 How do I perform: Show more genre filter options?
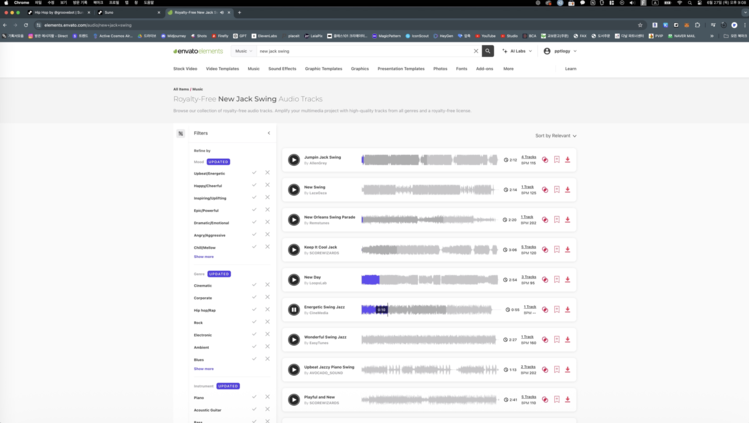click(x=203, y=369)
